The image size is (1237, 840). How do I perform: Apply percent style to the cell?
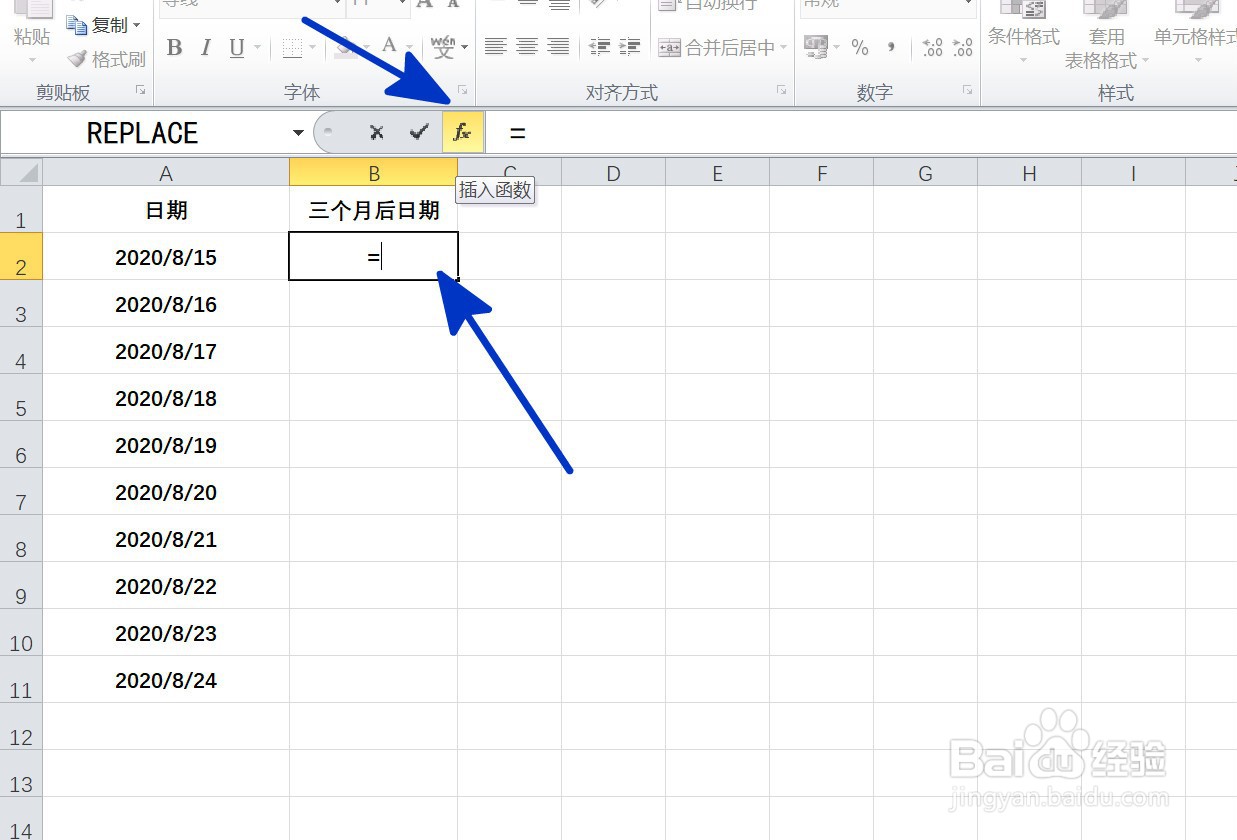(x=860, y=47)
